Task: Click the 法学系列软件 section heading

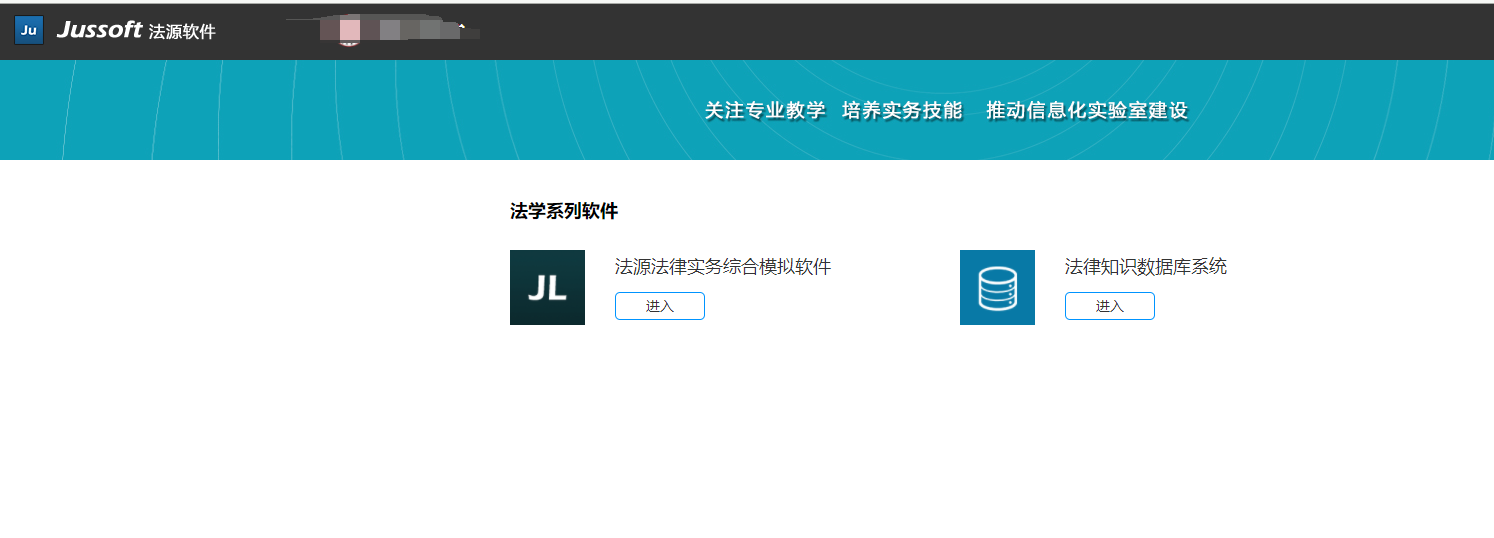Action: click(x=564, y=211)
